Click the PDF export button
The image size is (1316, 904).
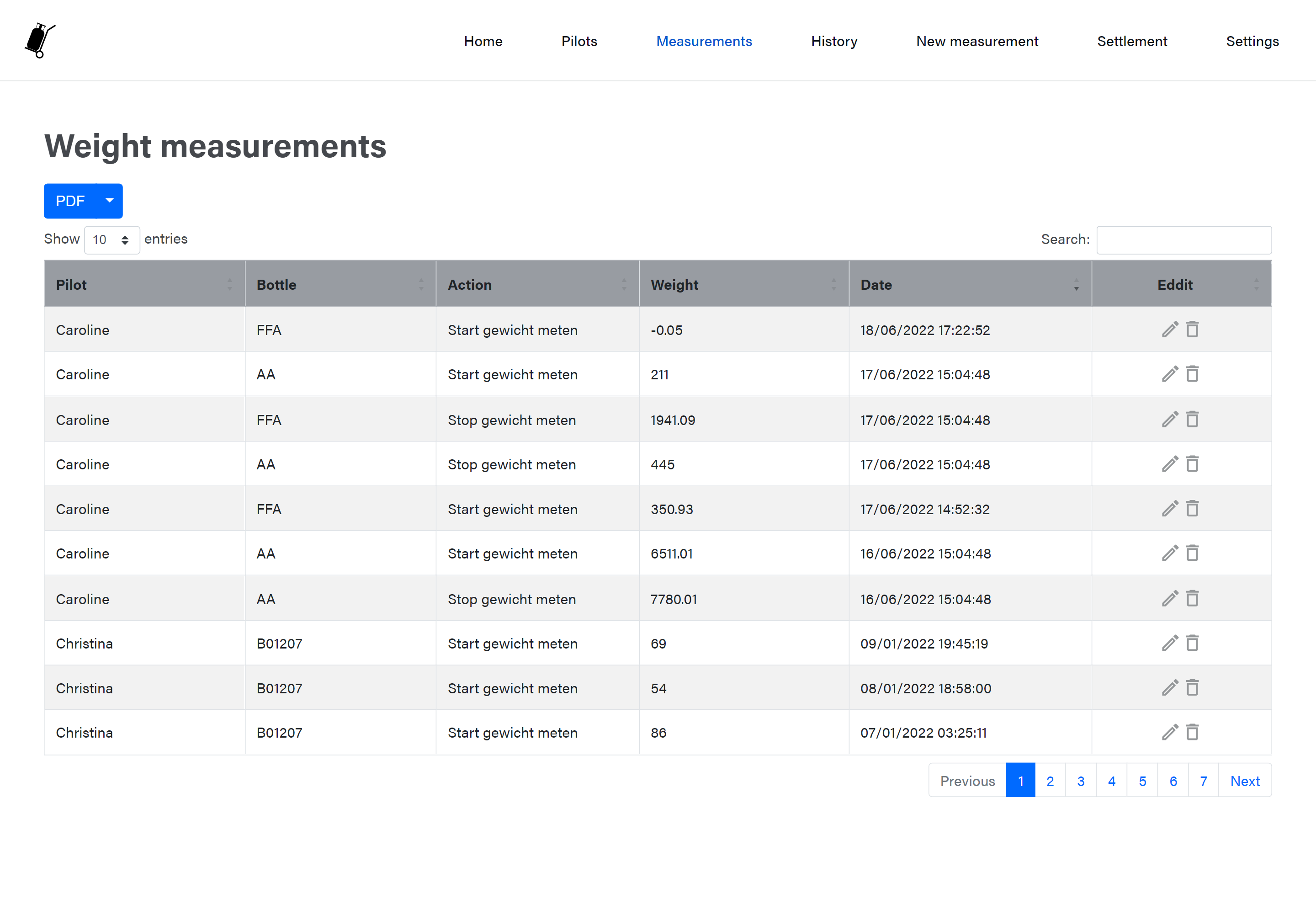(70, 201)
